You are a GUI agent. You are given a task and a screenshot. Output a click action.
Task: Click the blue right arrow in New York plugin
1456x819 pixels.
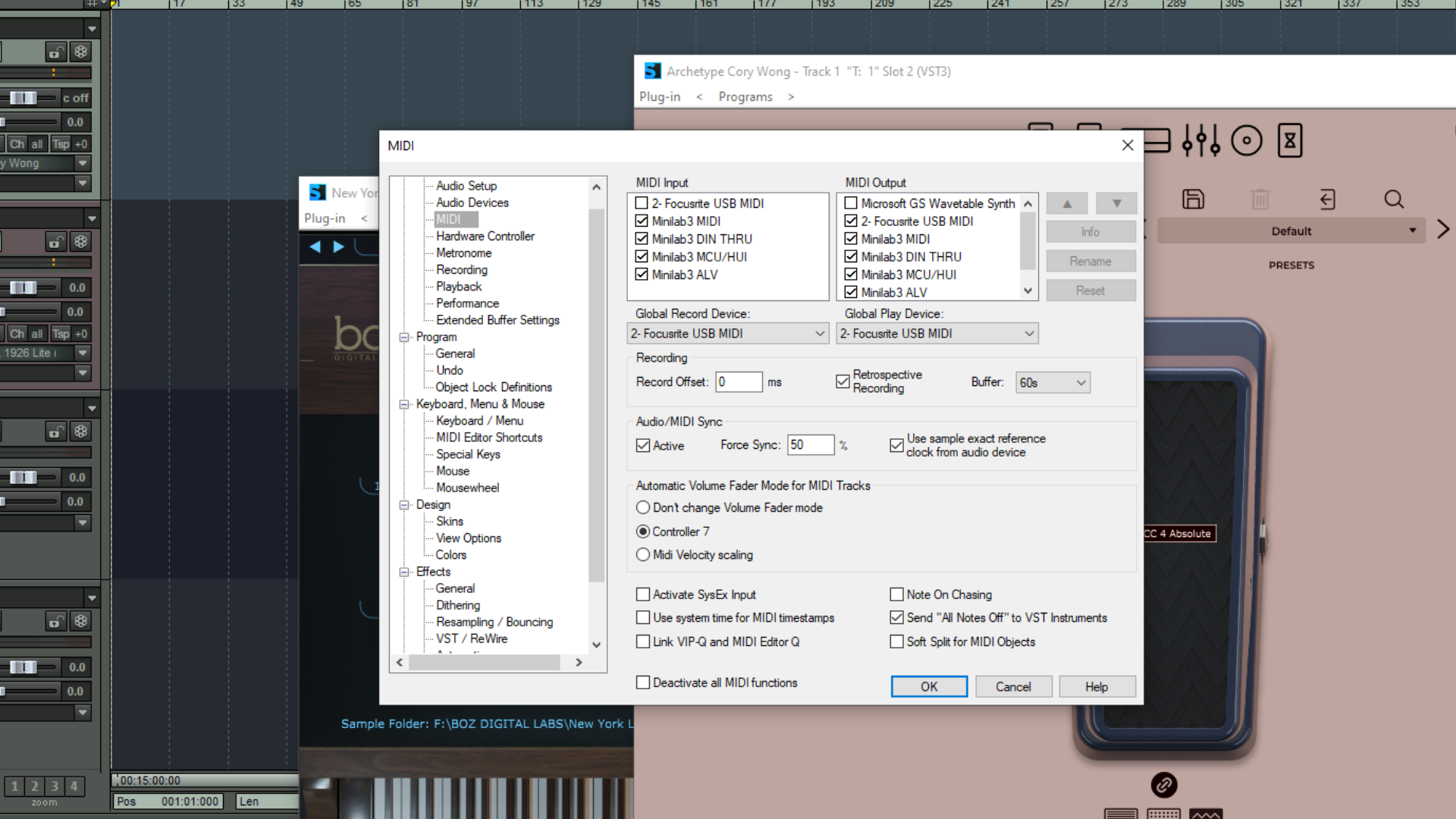[338, 246]
